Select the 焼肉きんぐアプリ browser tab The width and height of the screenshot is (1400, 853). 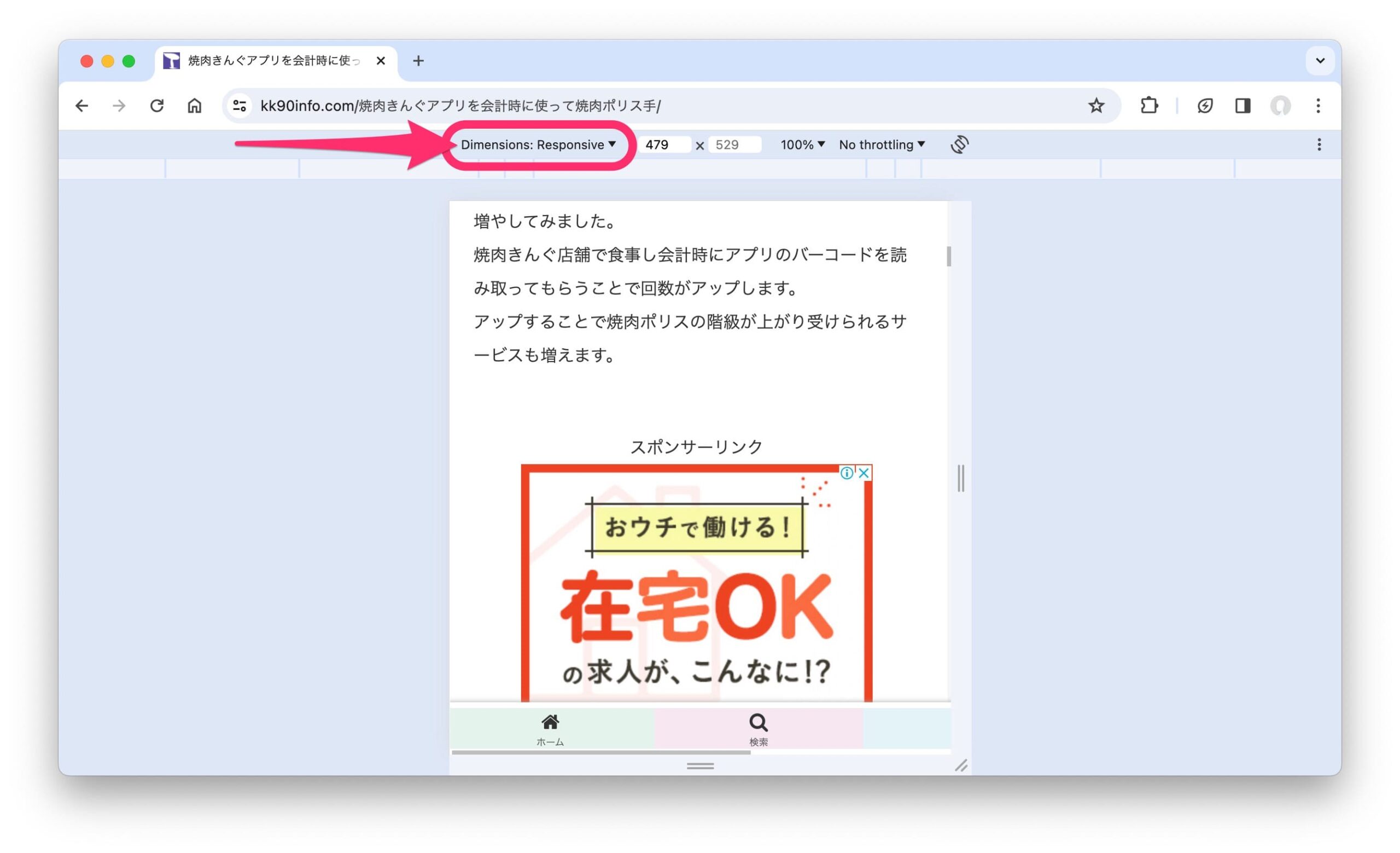point(276,61)
